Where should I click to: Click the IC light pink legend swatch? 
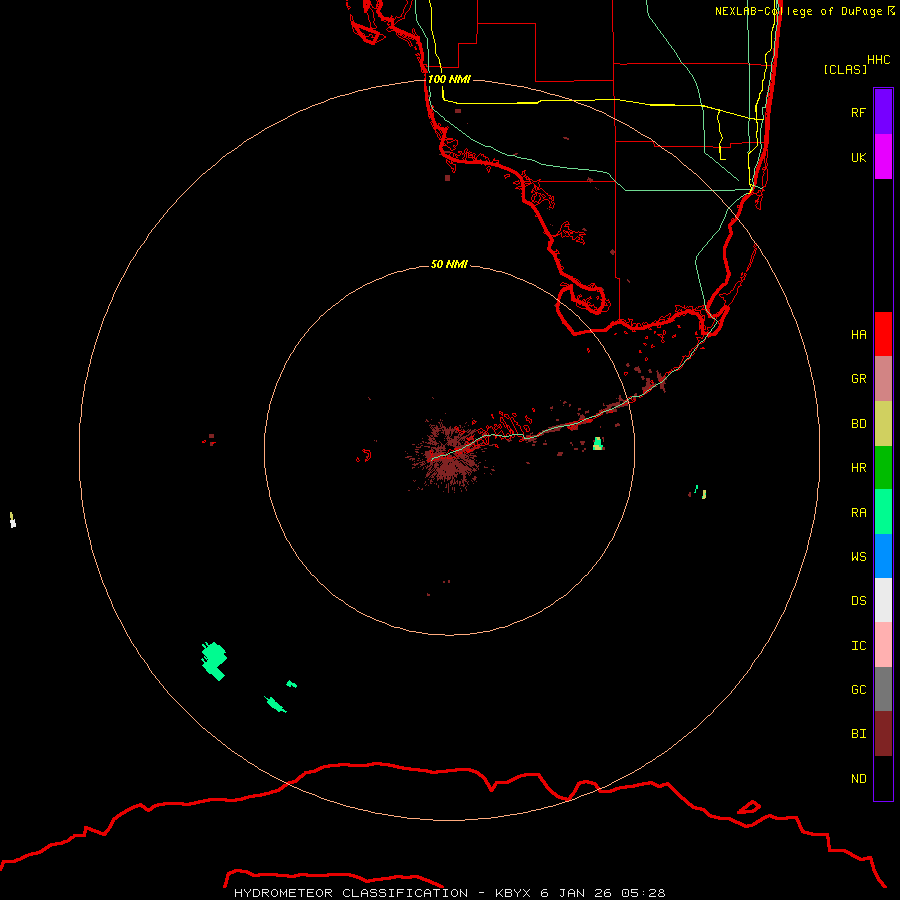[x=883, y=645]
